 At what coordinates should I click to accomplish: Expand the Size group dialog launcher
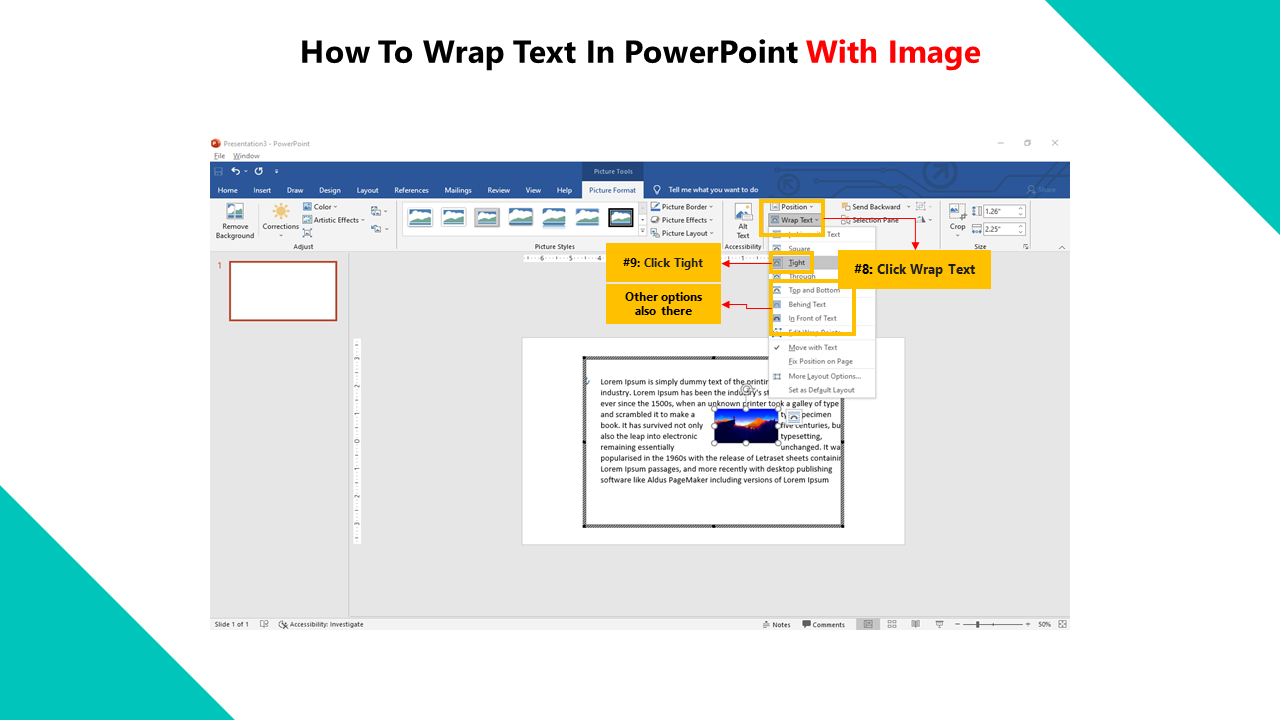pos(1025,246)
